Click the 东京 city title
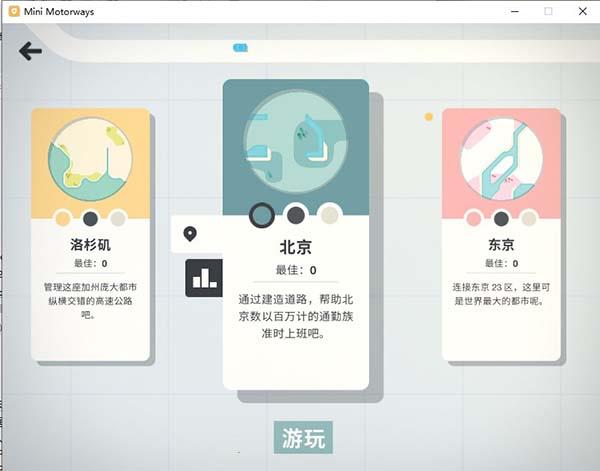Viewport: 600px width, 471px height. [x=501, y=244]
